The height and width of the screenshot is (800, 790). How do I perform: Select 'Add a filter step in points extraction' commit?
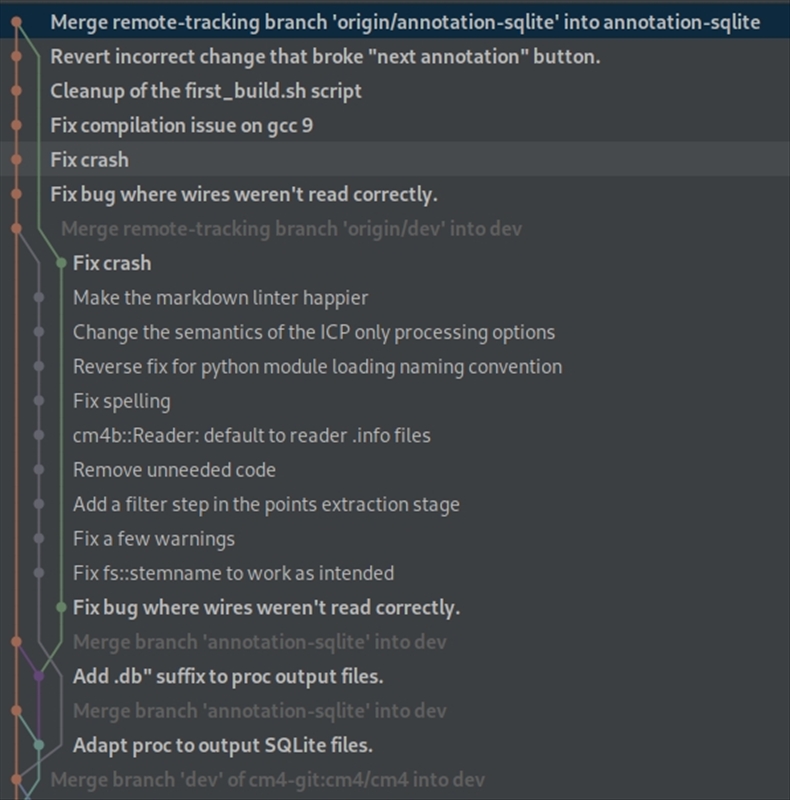click(266, 505)
